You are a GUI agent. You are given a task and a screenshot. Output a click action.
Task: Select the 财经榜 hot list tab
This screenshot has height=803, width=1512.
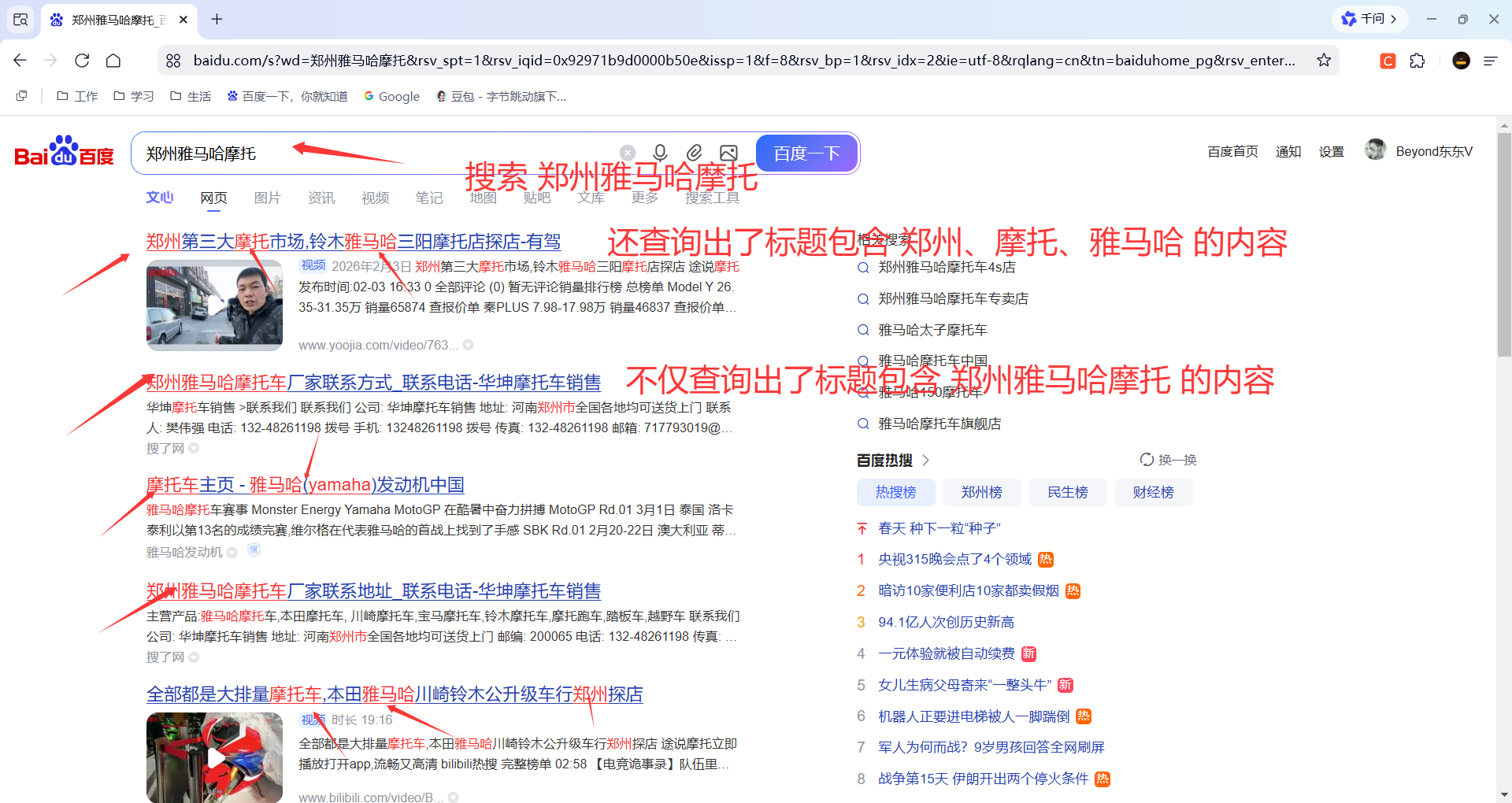point(1154,492)
